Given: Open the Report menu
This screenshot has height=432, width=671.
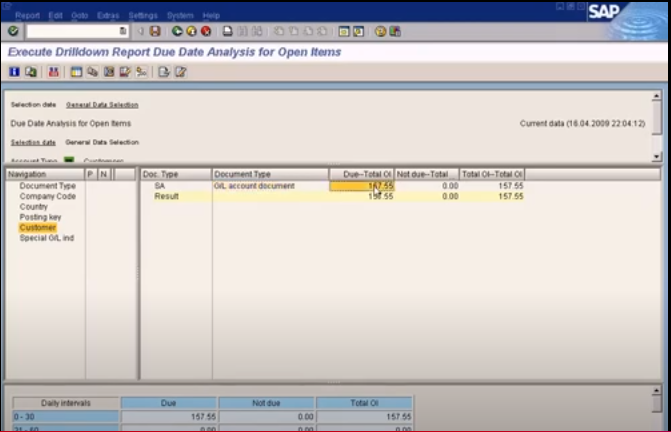Looking at the screenshot, I should pos(27,15).
